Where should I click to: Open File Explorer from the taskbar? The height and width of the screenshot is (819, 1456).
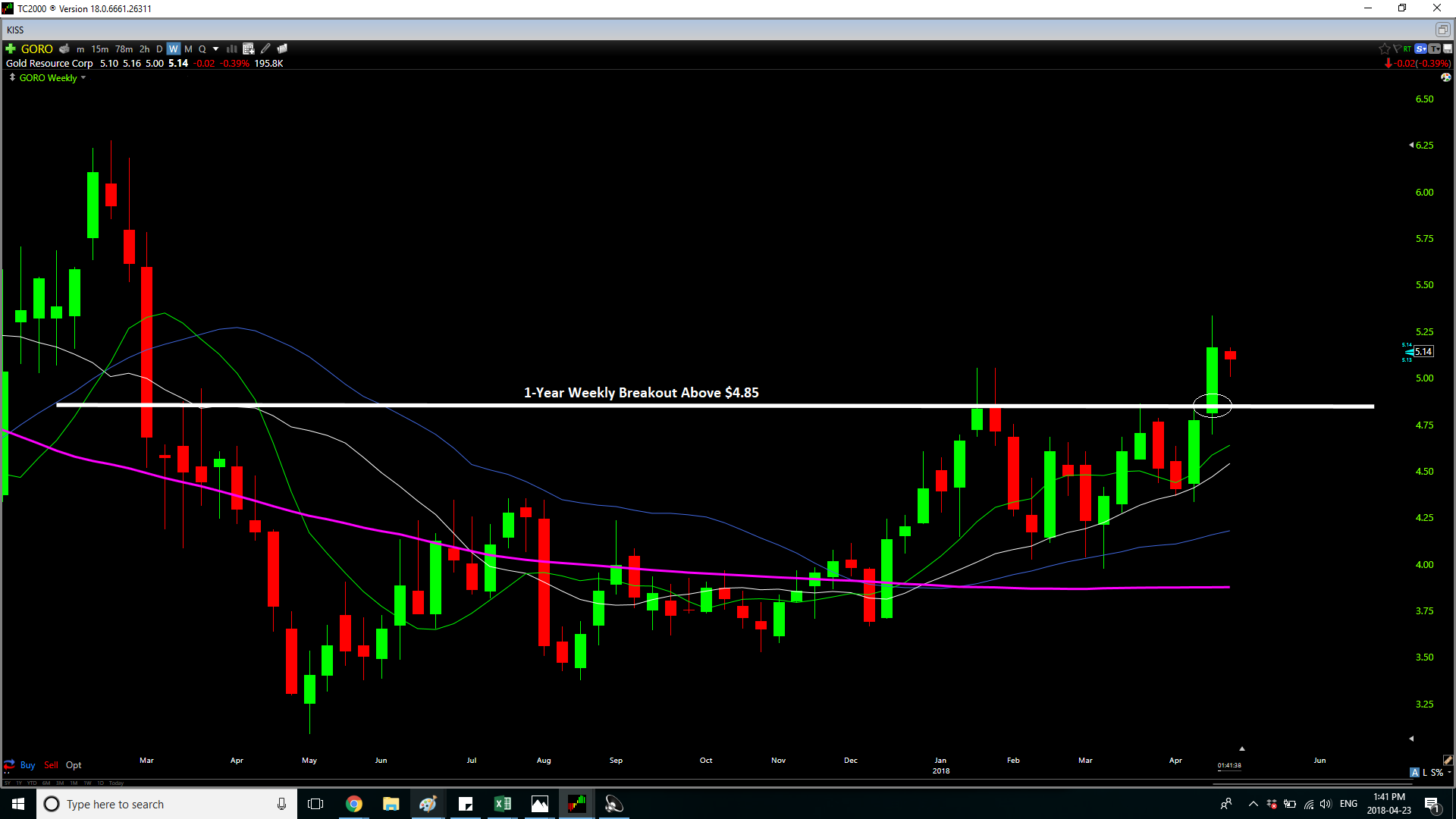tap(391, 804)
